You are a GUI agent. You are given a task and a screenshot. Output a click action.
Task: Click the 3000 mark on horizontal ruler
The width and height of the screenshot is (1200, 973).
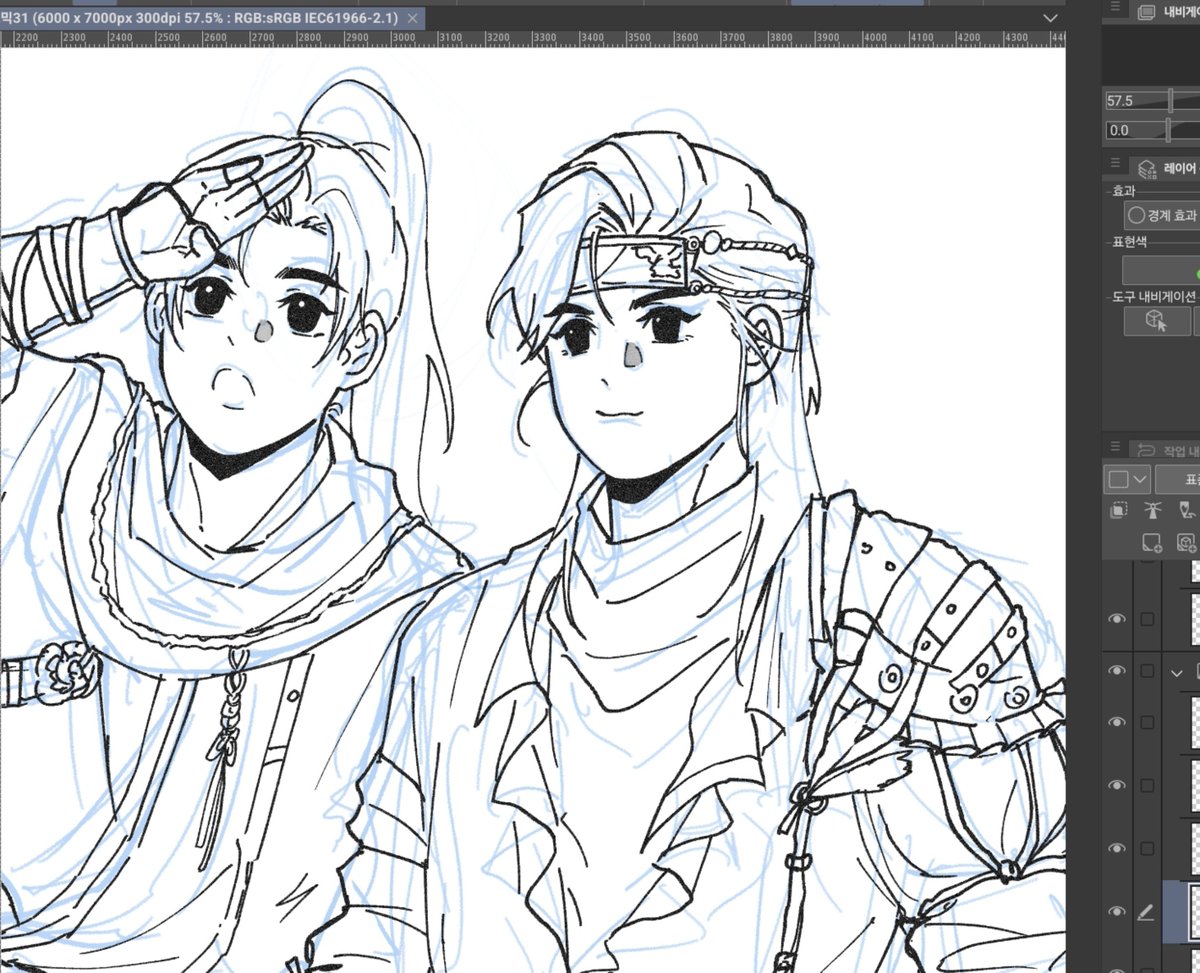(404, 38)
